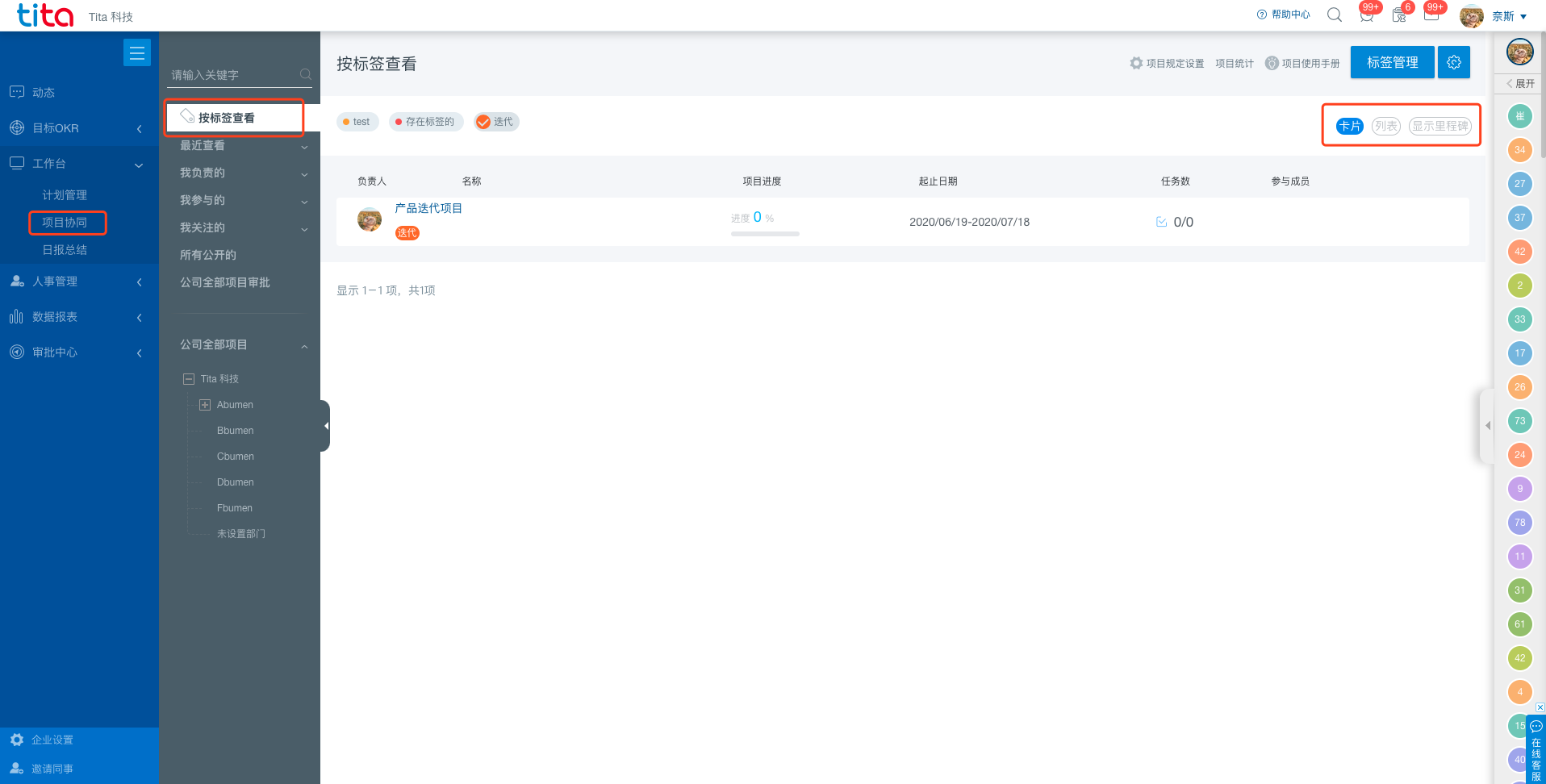Collapse the project sidebar panel handle

point(325,426)
